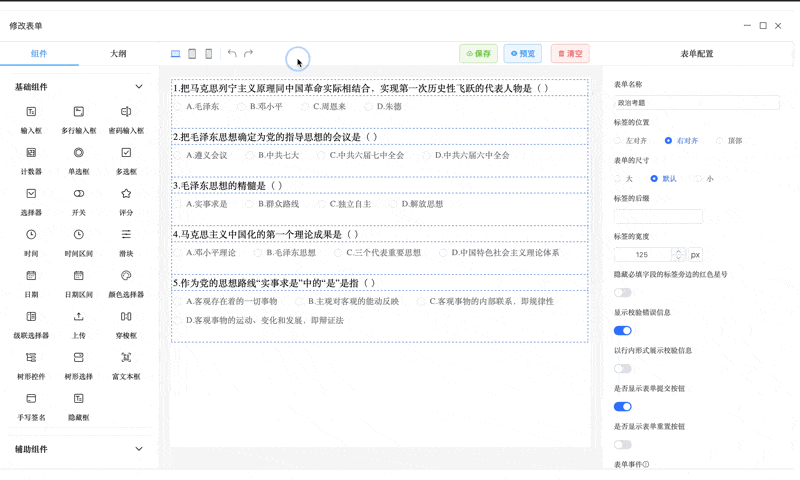Image resolution: width=800 pixels, height=480 pixels.
Task: Switch to desktop preview device icon
Action: pos(176,54)
